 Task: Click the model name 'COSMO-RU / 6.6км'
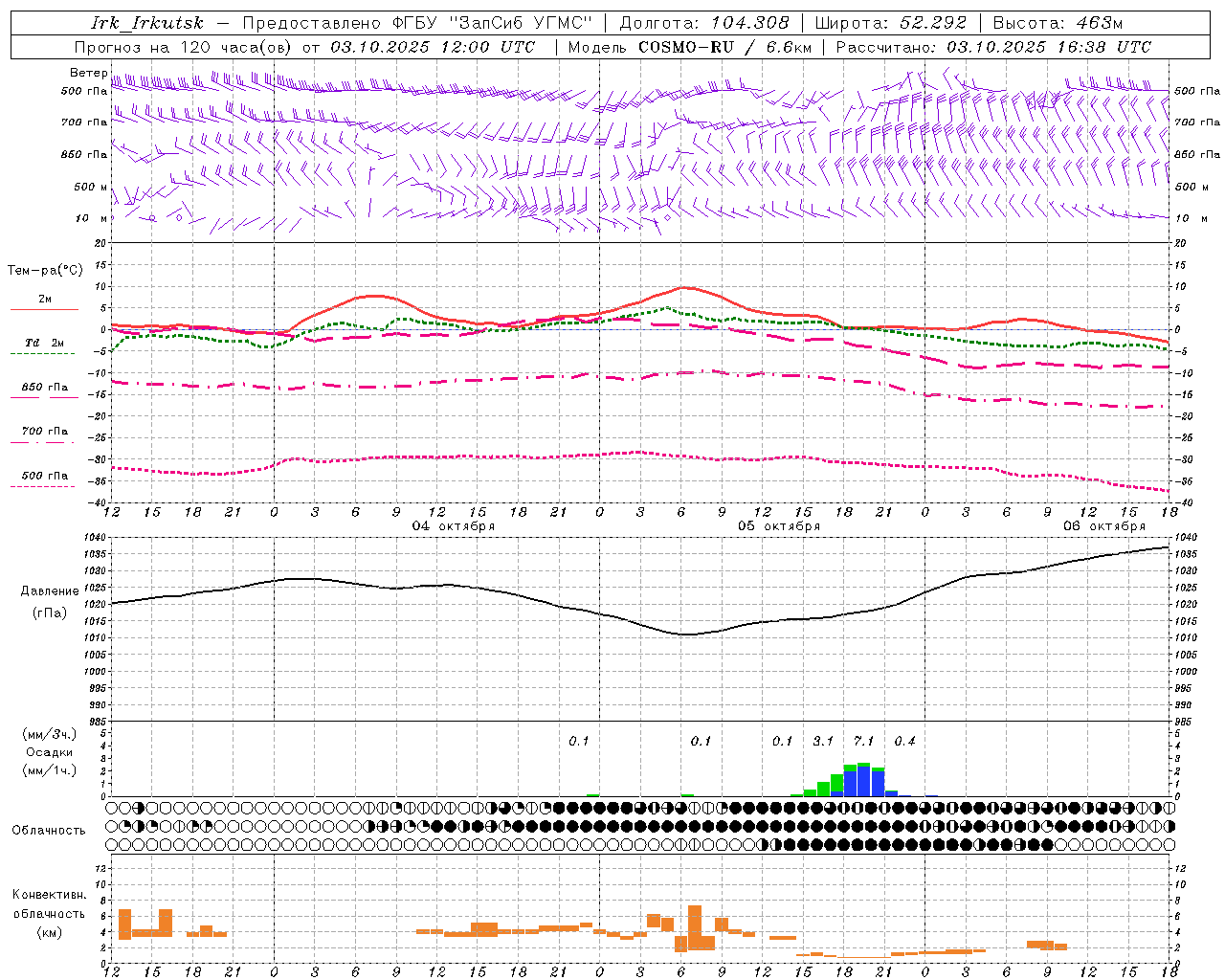point(725,47)
